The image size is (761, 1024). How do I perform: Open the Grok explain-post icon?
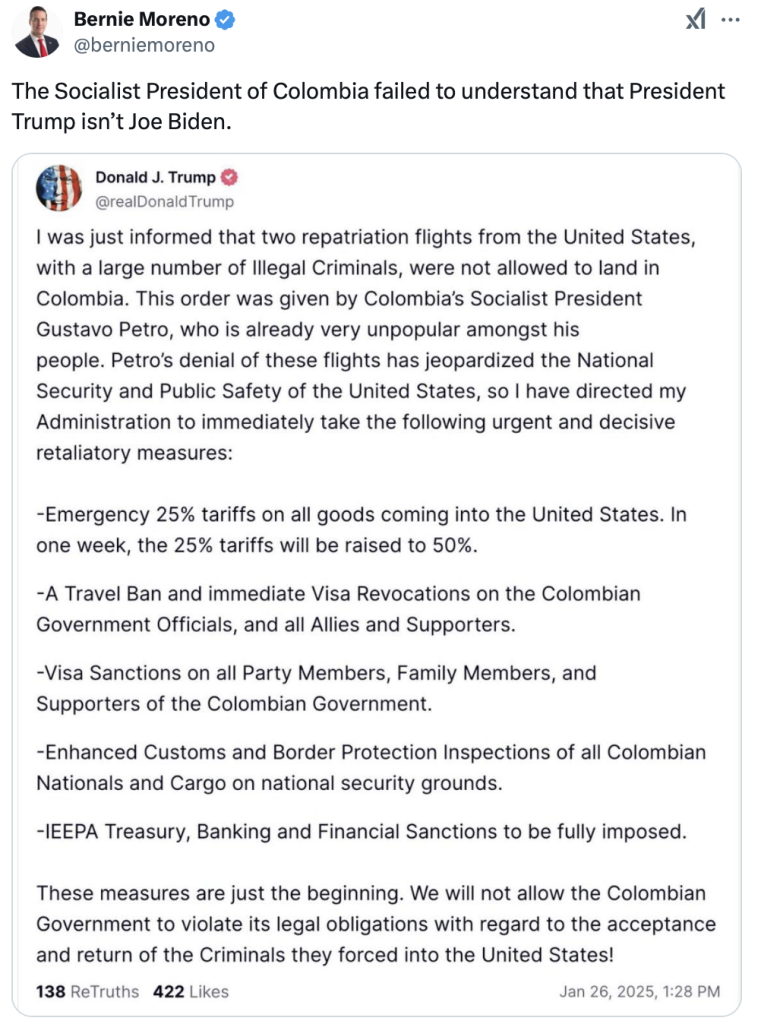point(696,20)
